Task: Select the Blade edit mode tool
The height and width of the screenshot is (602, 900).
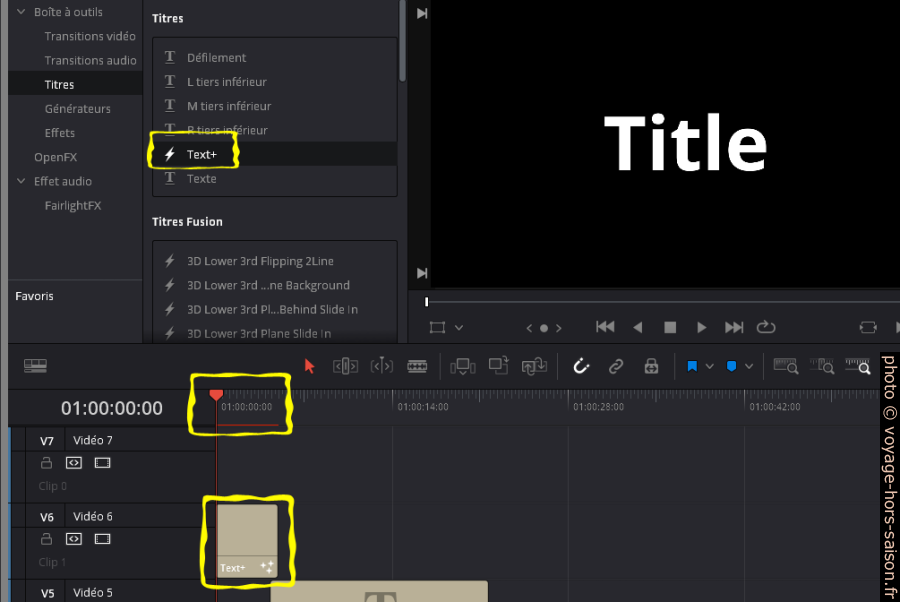Action: pyautogui.click(x=417, y=366)
